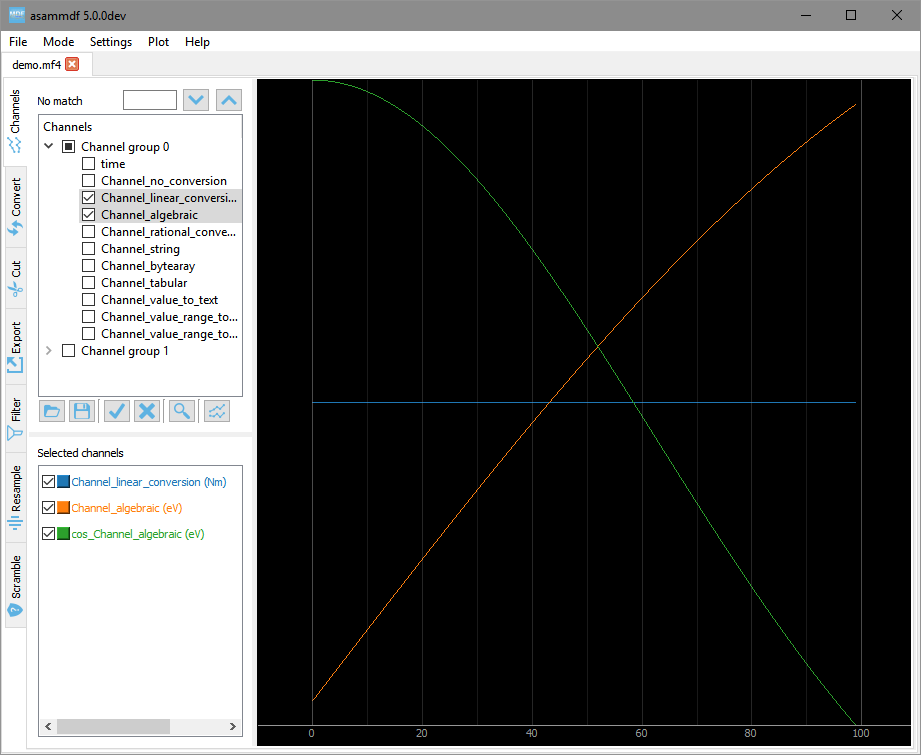
Task: Click the Channel_linear_conversion color swatch
Action: (63, 481)
